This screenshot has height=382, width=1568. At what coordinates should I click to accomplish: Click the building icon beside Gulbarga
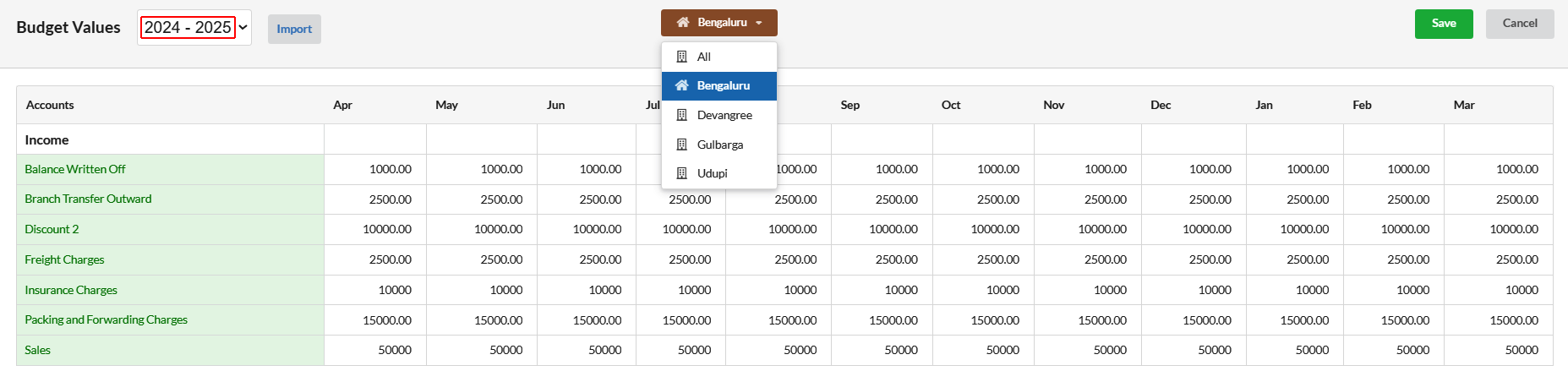(682, 145)
